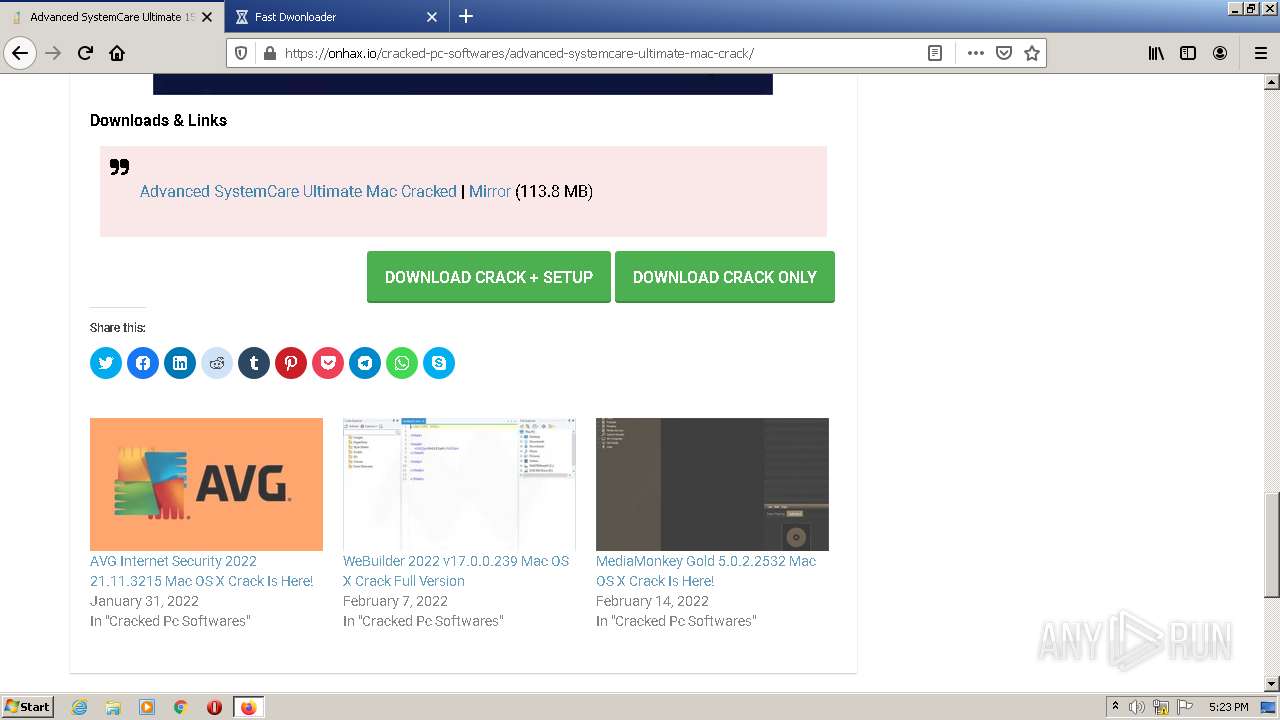
Task: Open page actions three-dot menu
Action: (x=975, y=53)
